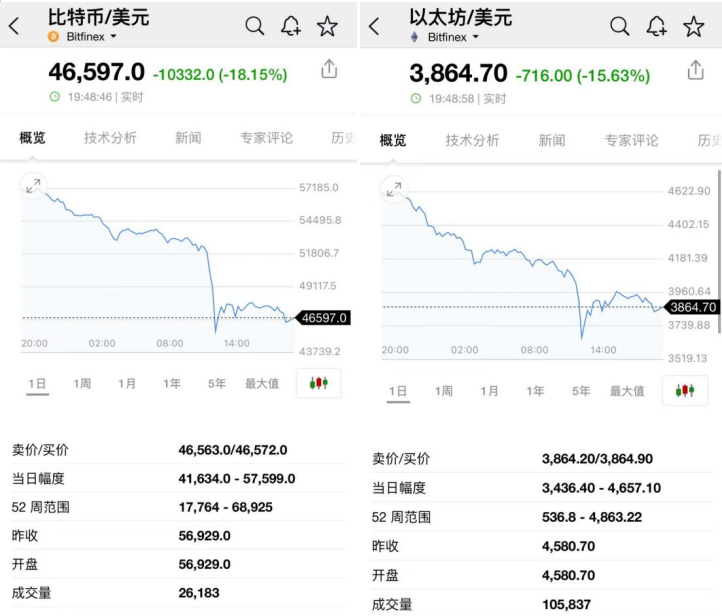Switch Bitcoin chart to candlestick view
722x616 pixels.
[x=318, y=383]
